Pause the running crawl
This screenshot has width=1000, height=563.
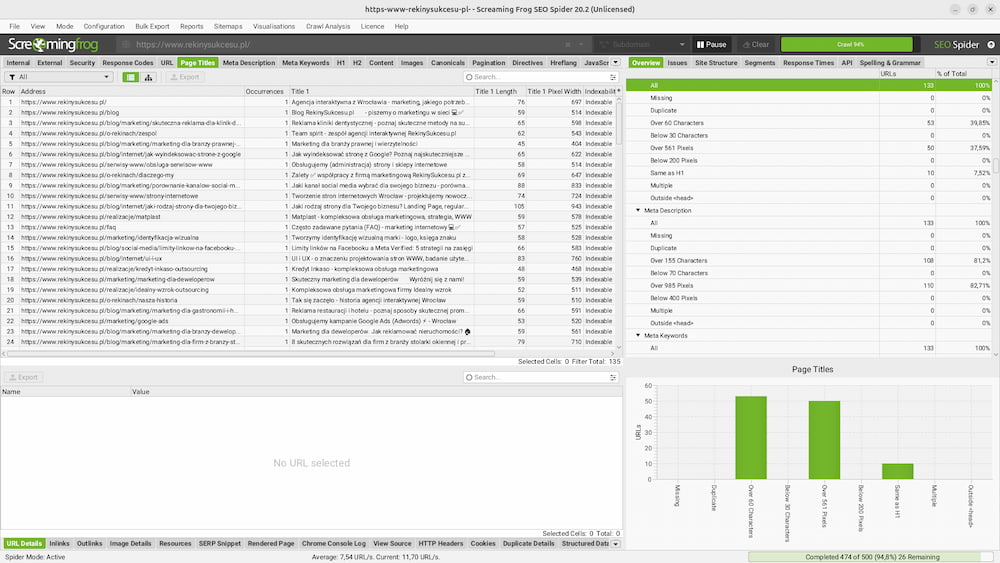pos(711,45)
